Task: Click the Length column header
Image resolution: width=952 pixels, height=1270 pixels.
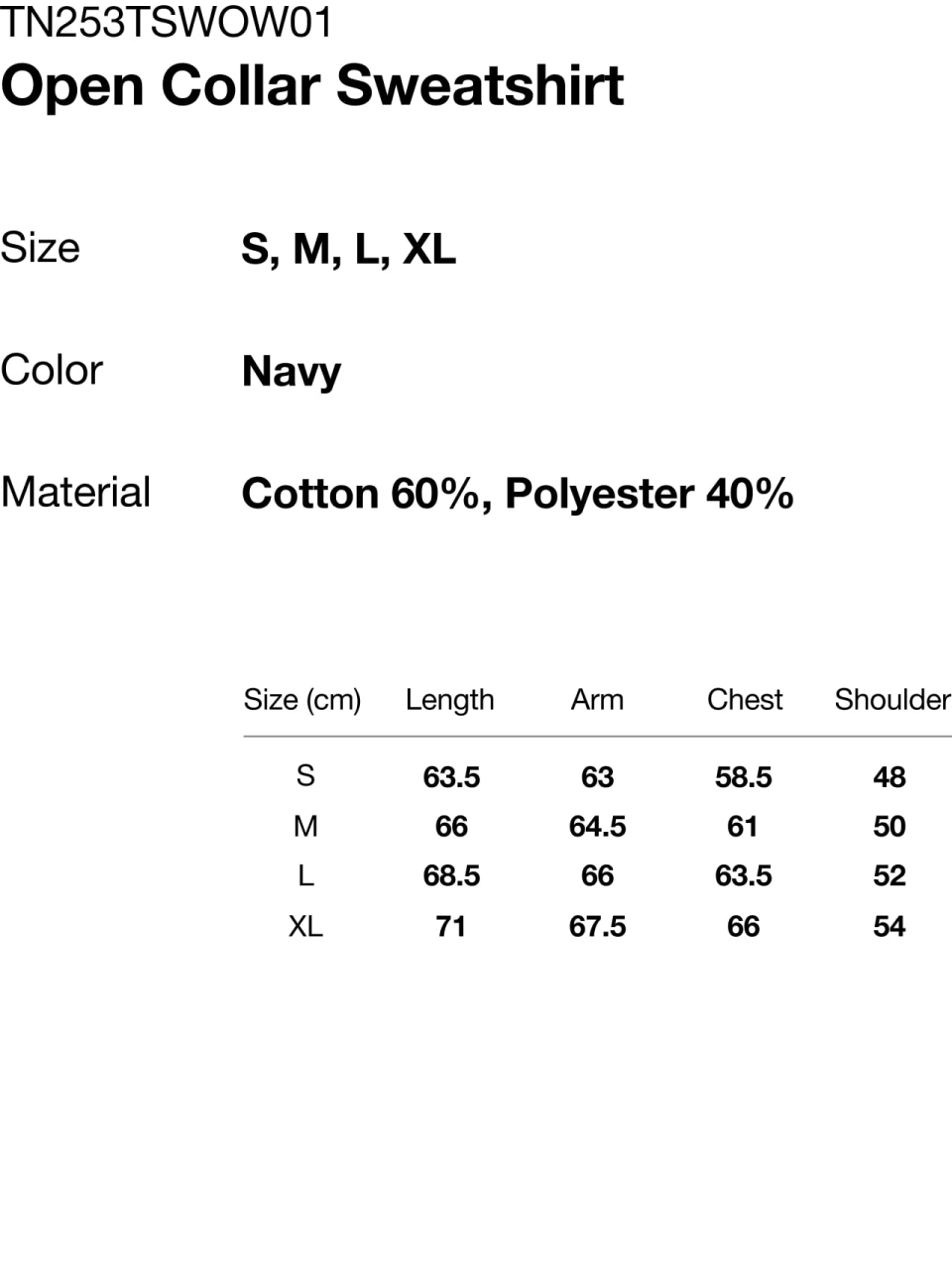Action: click(449, 700)
